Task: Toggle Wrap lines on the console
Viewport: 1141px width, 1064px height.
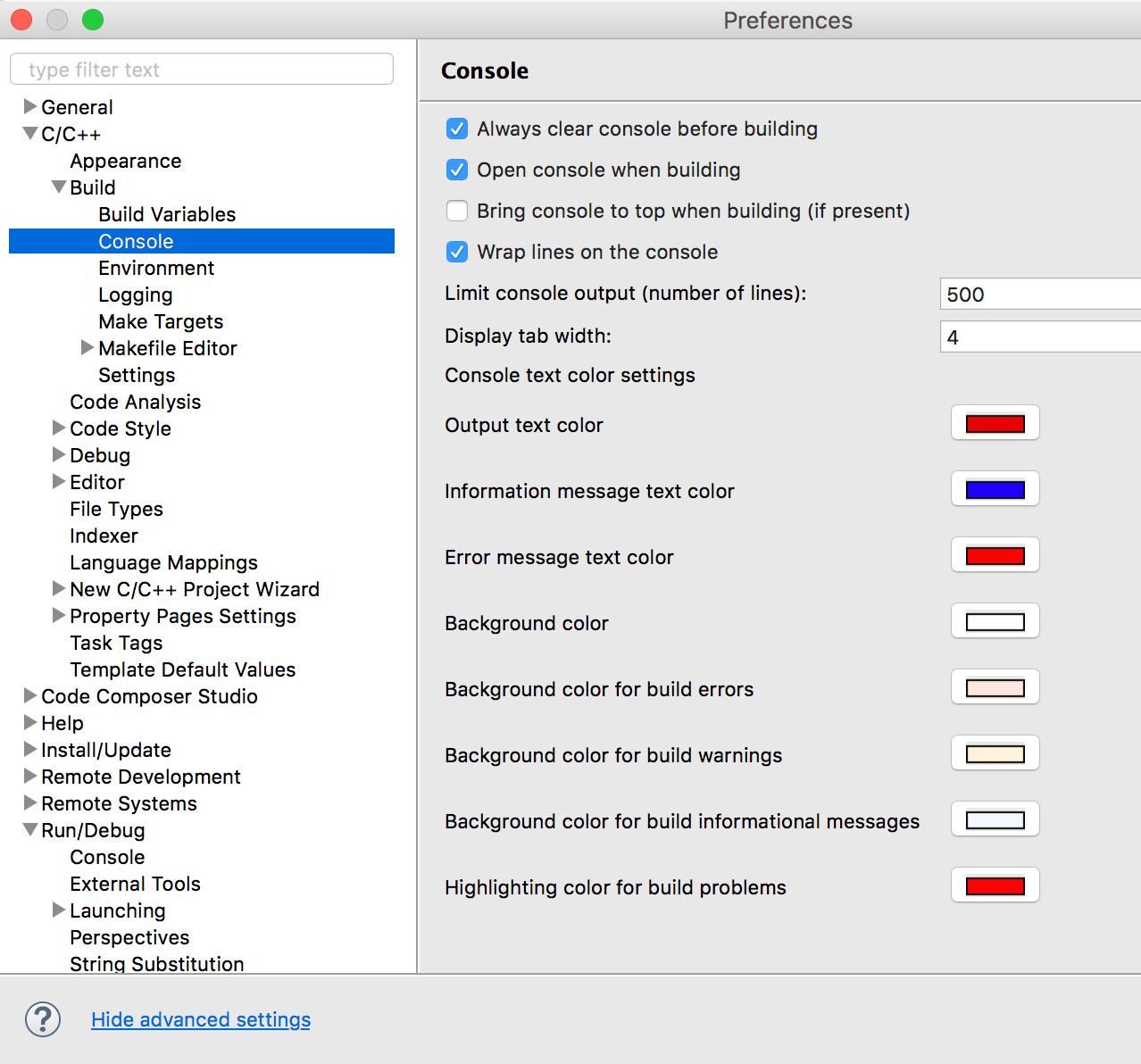Action: coord(456,252)
